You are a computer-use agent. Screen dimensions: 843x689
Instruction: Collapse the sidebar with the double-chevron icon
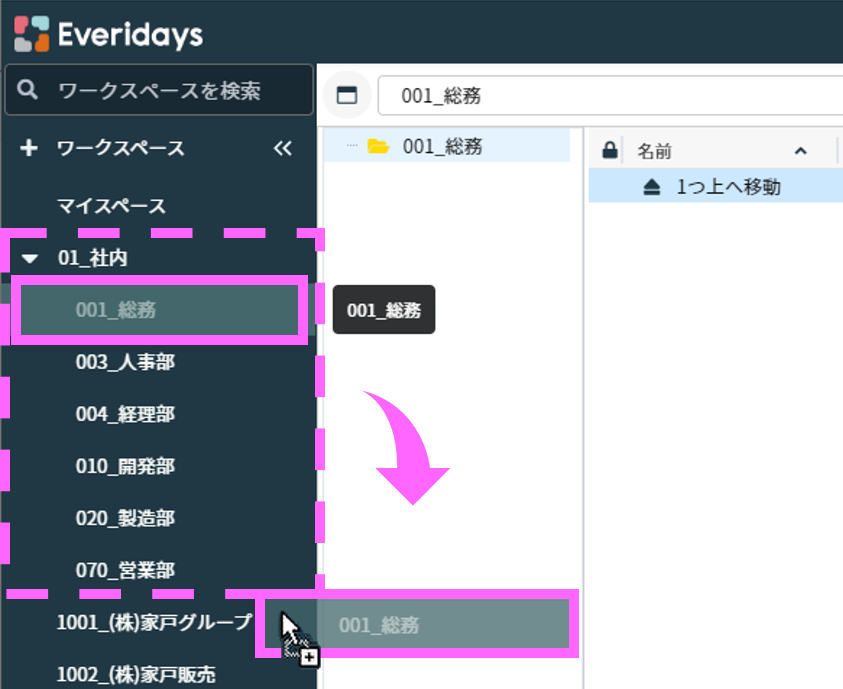pyautogui.click(x=283, y=148)
